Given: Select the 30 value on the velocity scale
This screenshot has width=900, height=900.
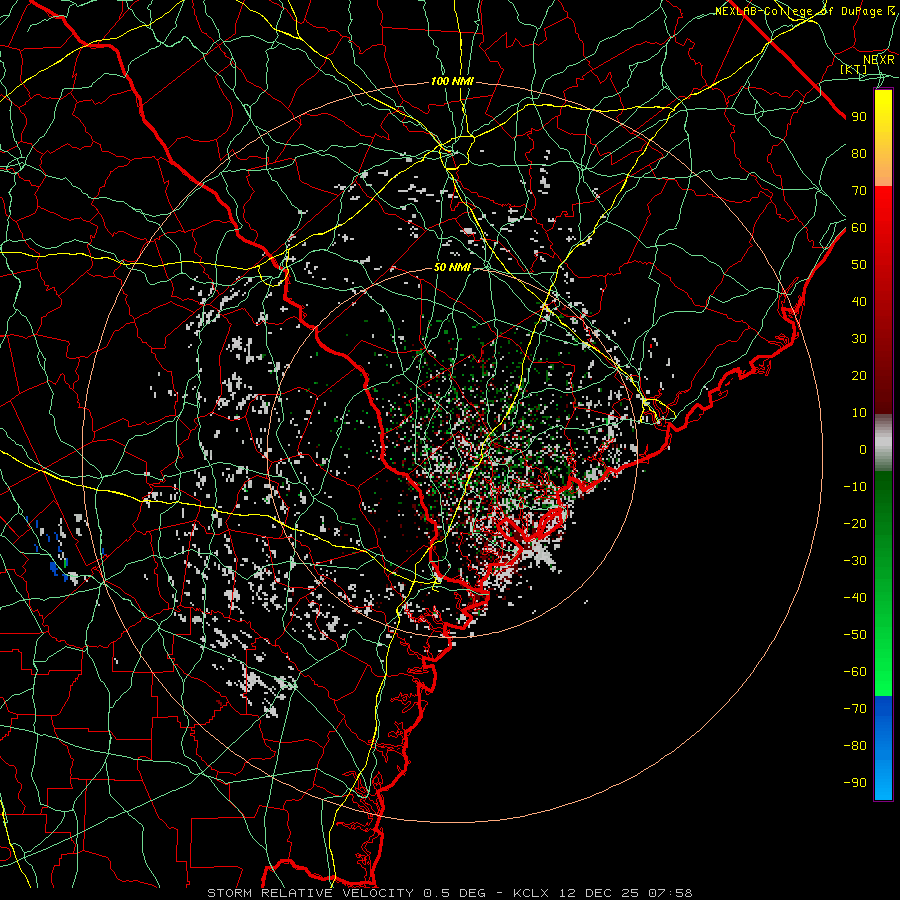Looking at the screenshot, I should click(859, 339).
